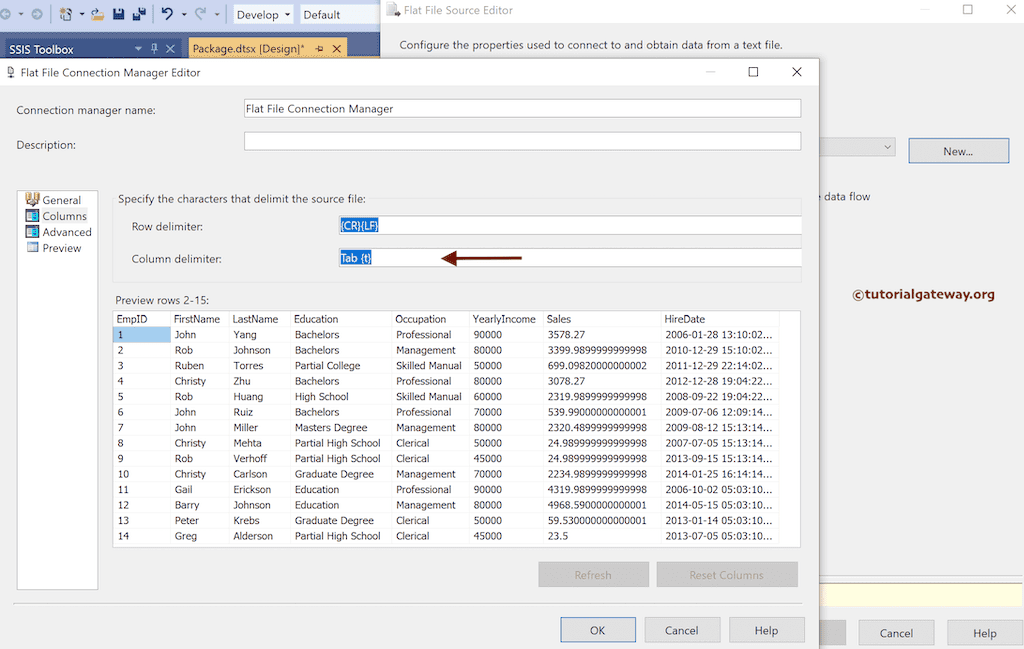Viewport: 1024px width, 649px height.
Task: Click the Open File icon in the toolbar
Action: pyautogui.click(x=95, y=14)
